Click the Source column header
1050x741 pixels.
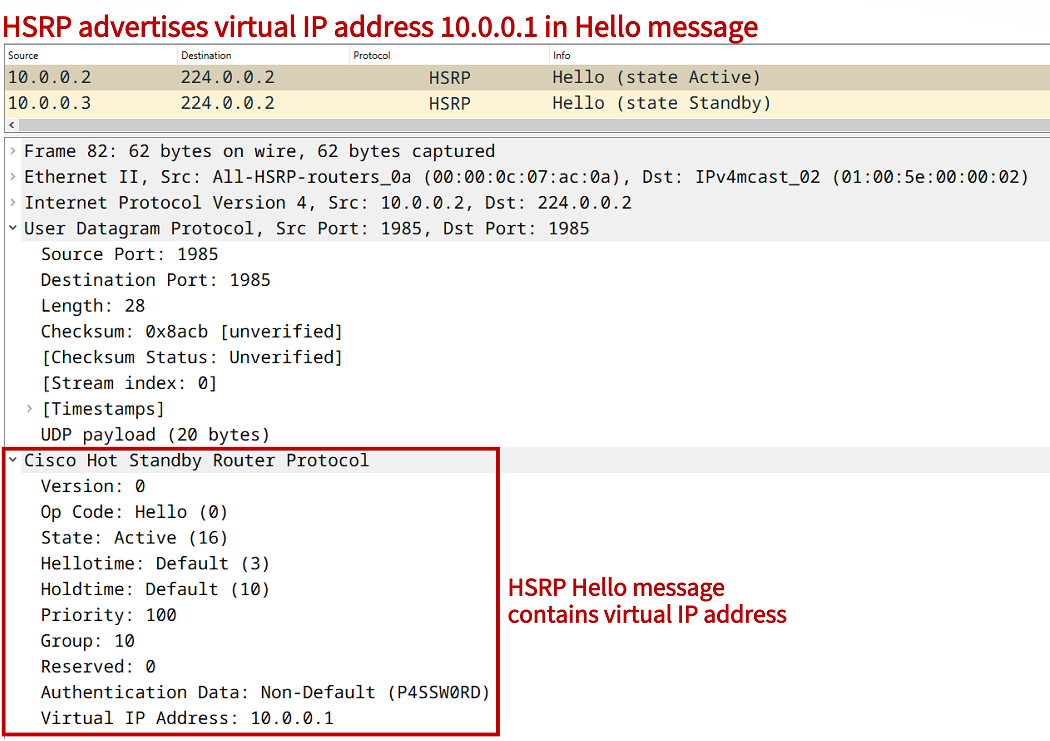coord(90,55)
